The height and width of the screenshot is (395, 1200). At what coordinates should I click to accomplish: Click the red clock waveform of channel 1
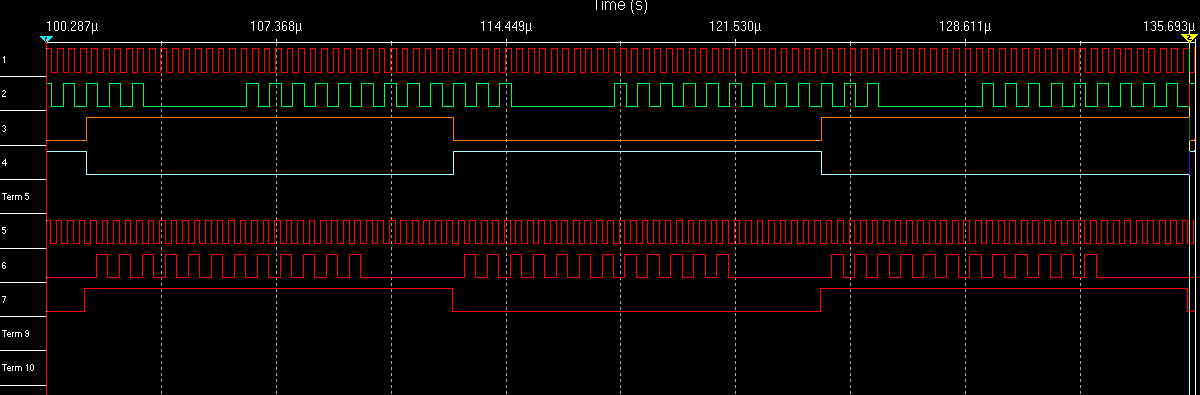click(x=620, y=60)
